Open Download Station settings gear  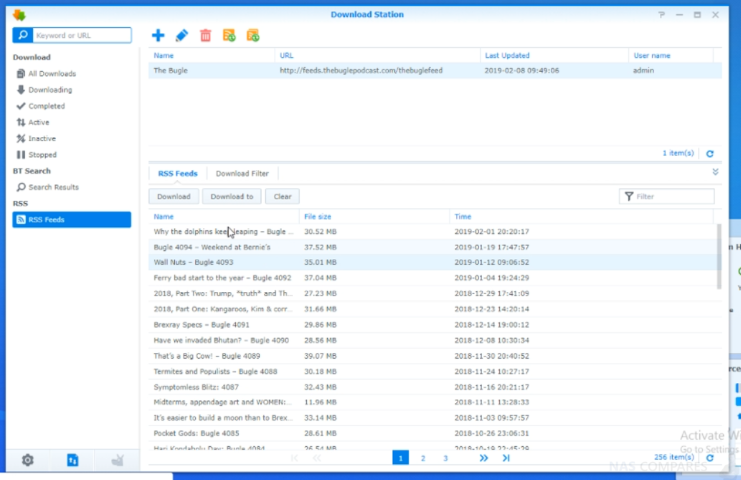point(28,460)
